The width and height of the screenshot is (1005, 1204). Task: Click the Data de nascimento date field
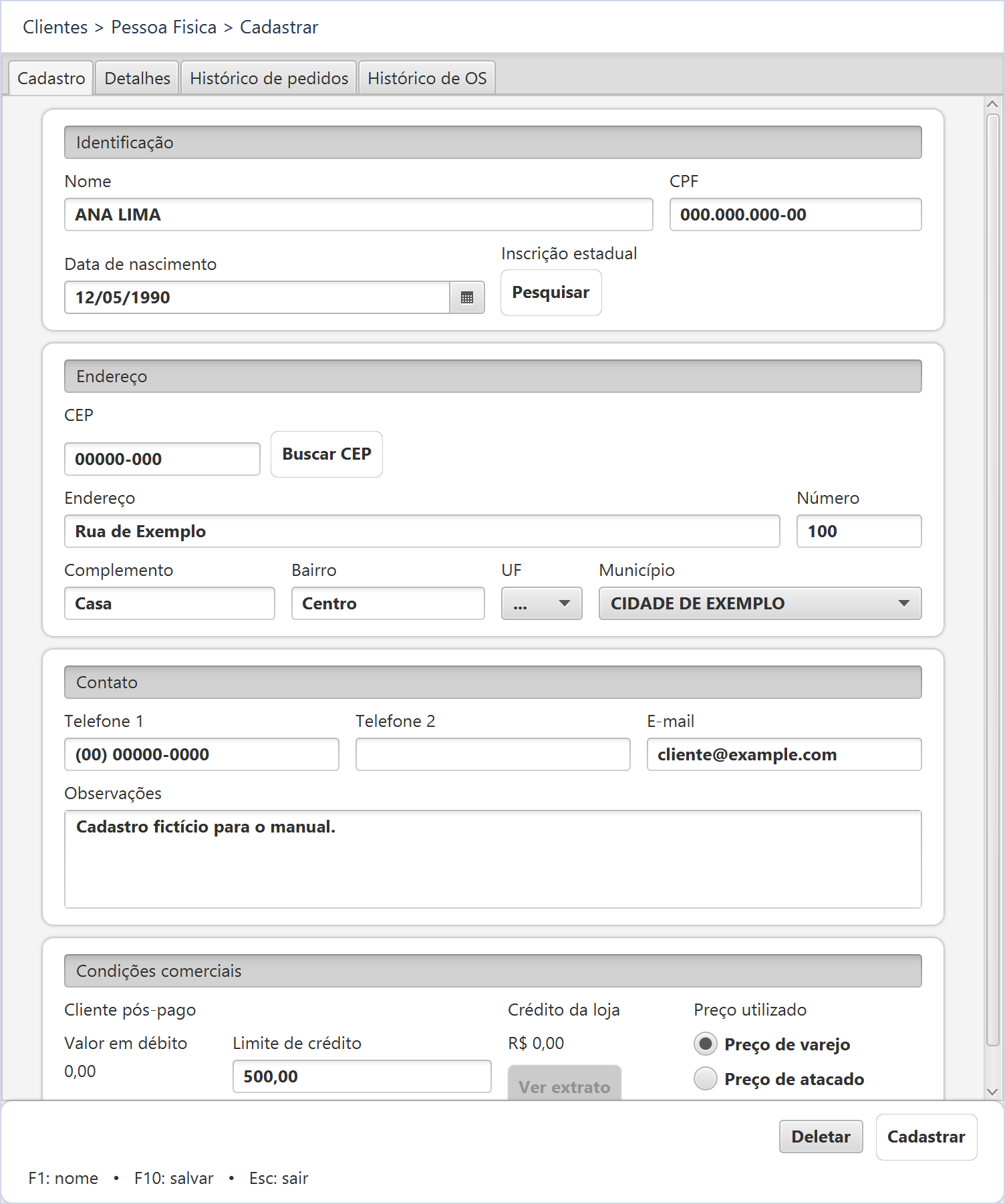click(257, 297)
